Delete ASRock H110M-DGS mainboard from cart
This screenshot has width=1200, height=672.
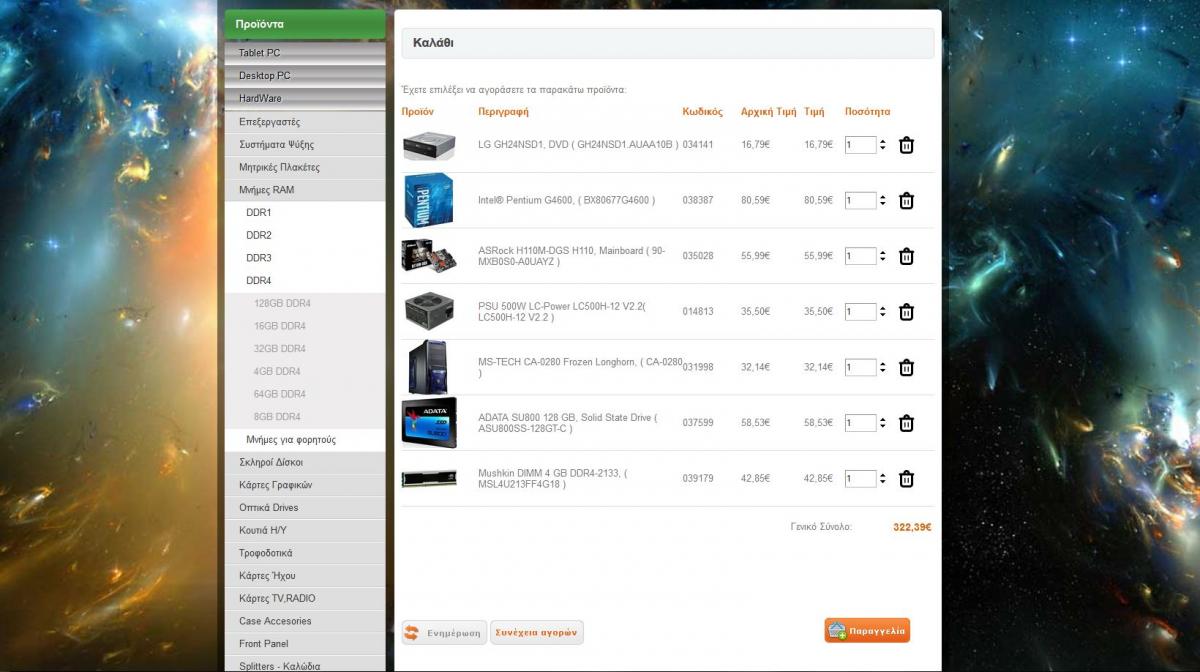click(x=906, y=256)
